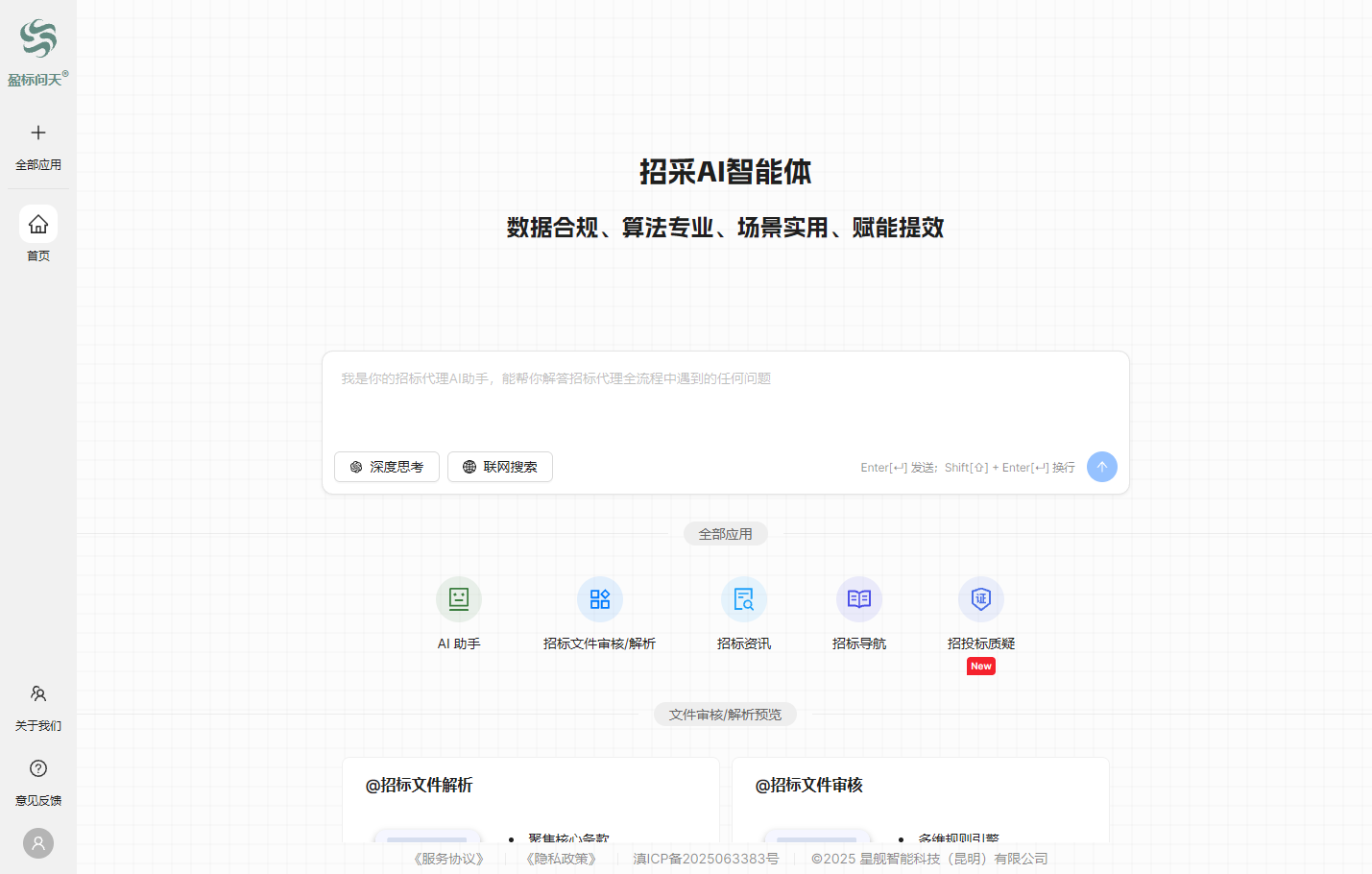Click the New badge under 招投标质疑
Viewport: 1372px width, 874px height.
pyautogui.click(x=981, y=667)
